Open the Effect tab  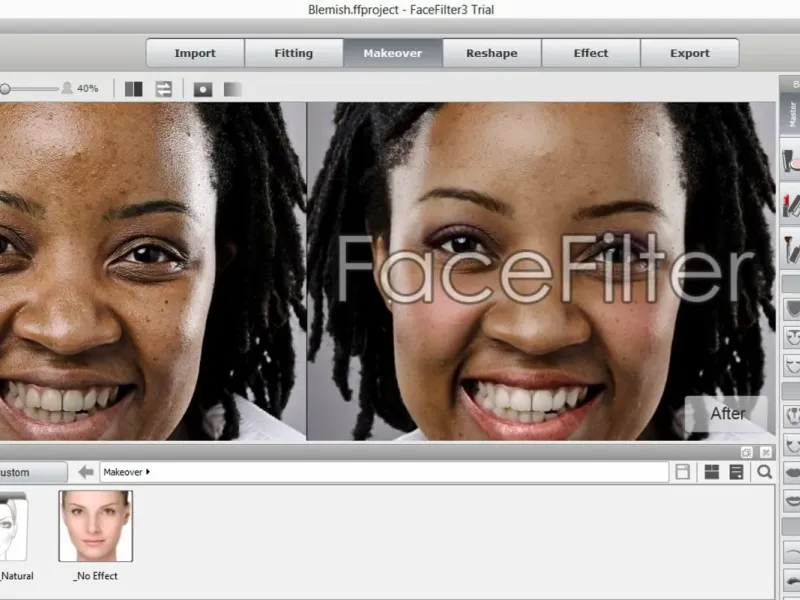point(591,53)
